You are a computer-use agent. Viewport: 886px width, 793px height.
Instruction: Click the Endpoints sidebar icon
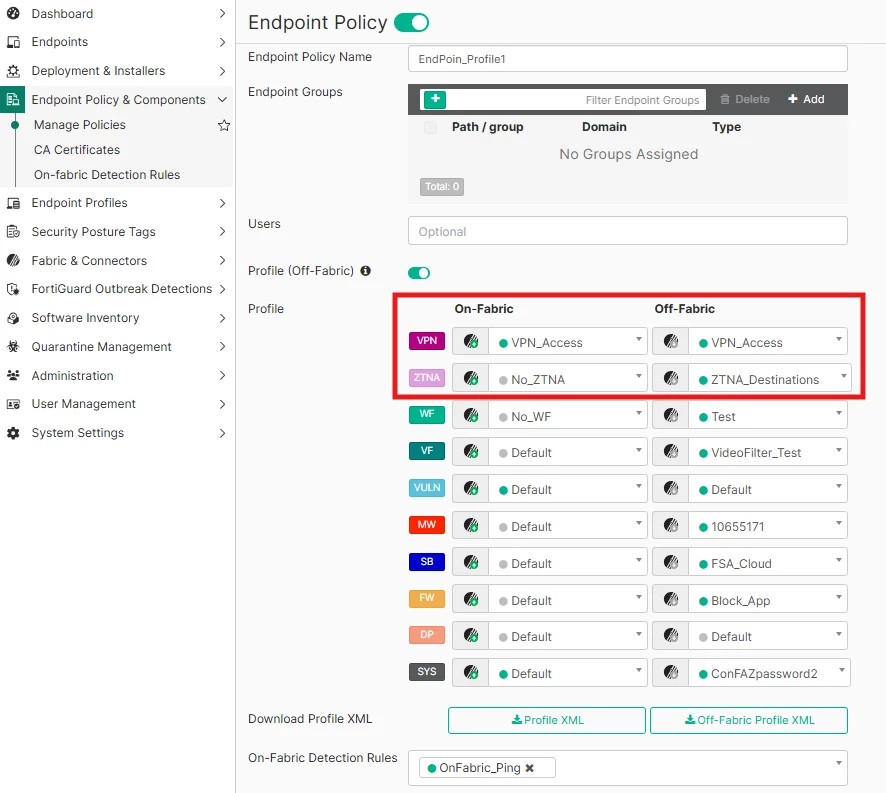13,42
